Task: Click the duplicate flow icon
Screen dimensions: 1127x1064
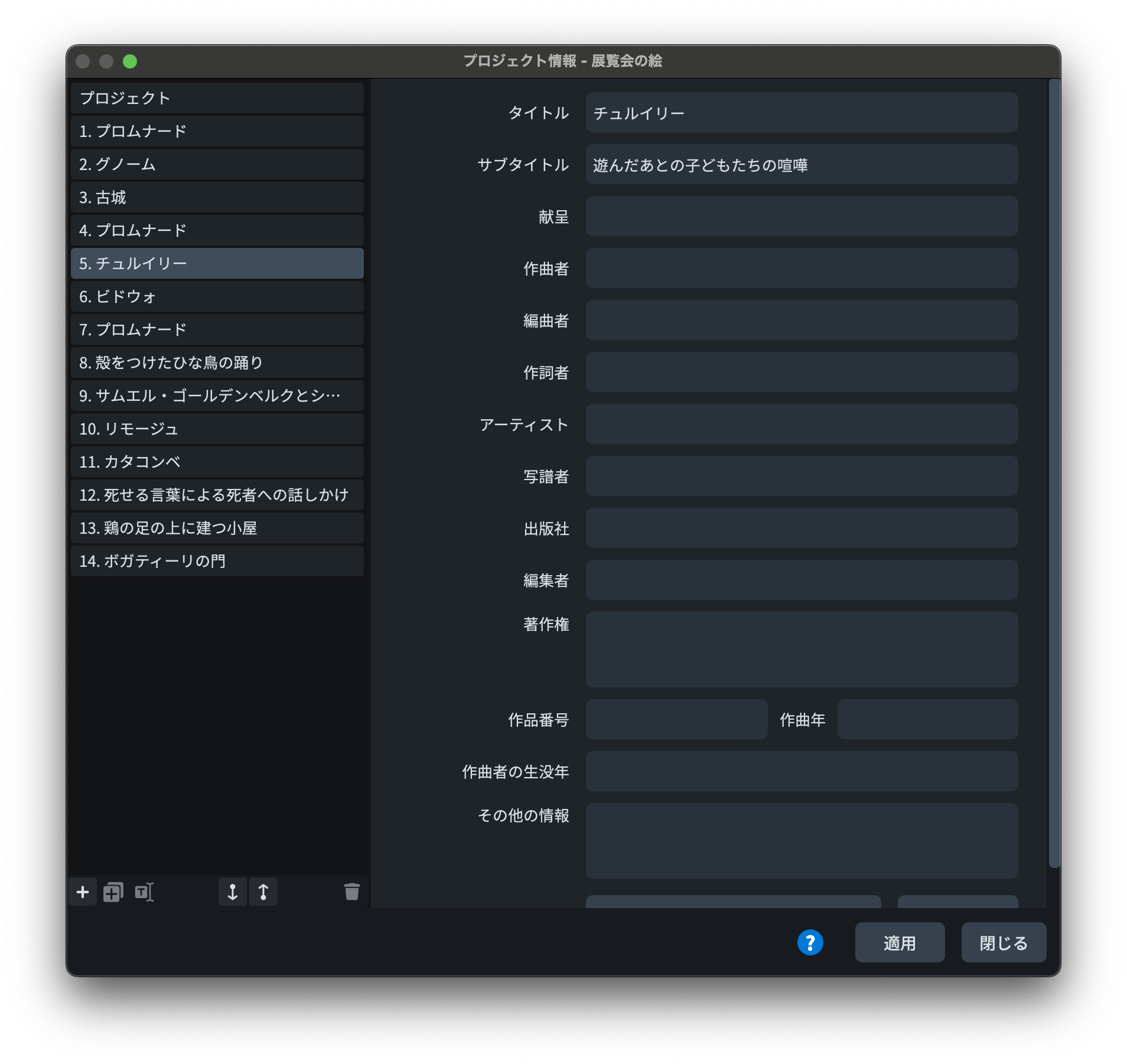Action: (x=113, y=892)
